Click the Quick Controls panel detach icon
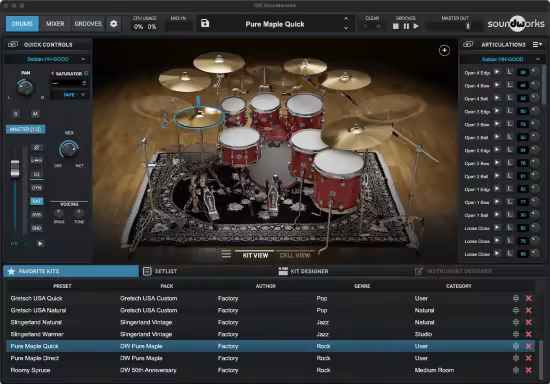 (x=13, y=44)
